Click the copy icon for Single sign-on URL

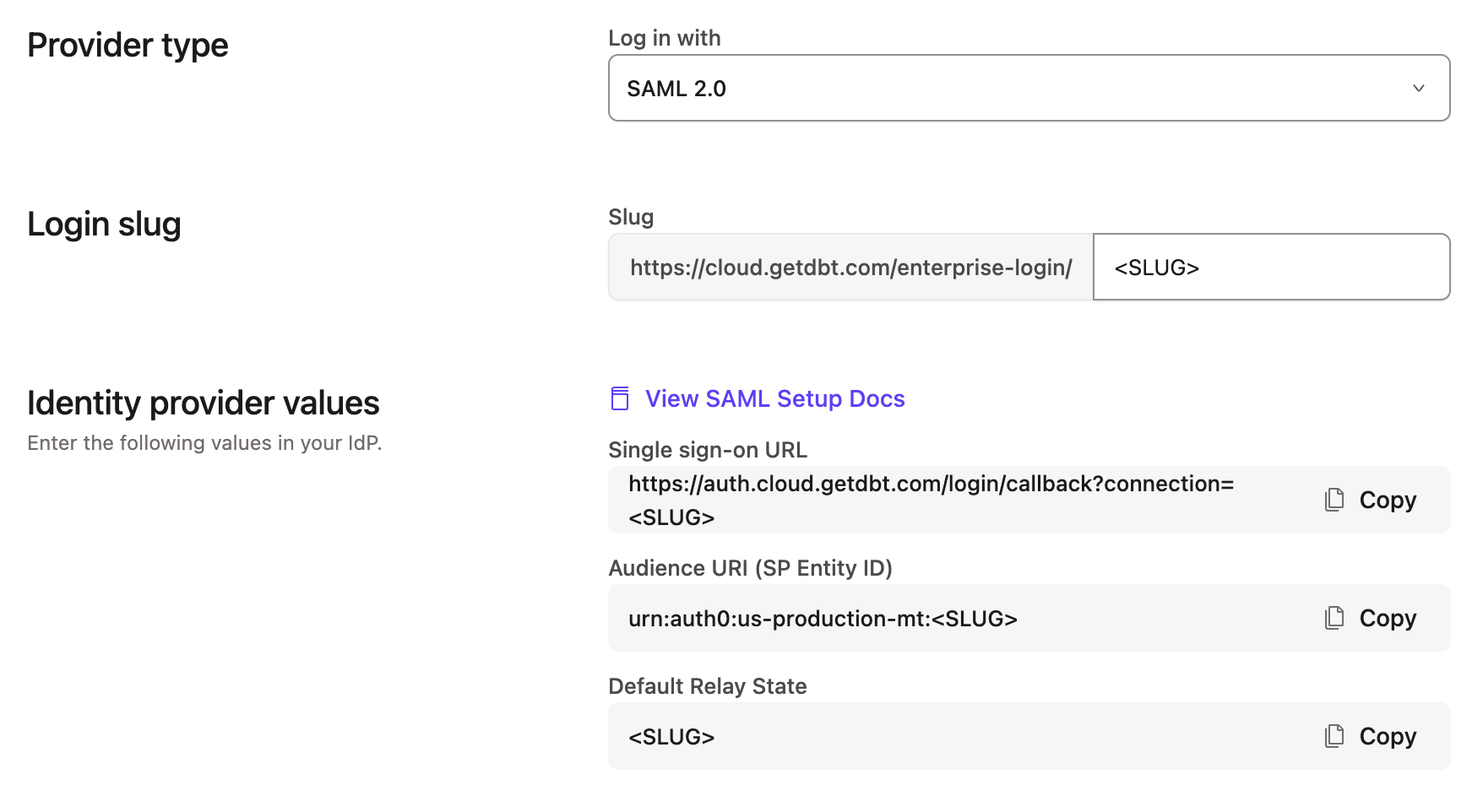click(x=1334, y=500)
